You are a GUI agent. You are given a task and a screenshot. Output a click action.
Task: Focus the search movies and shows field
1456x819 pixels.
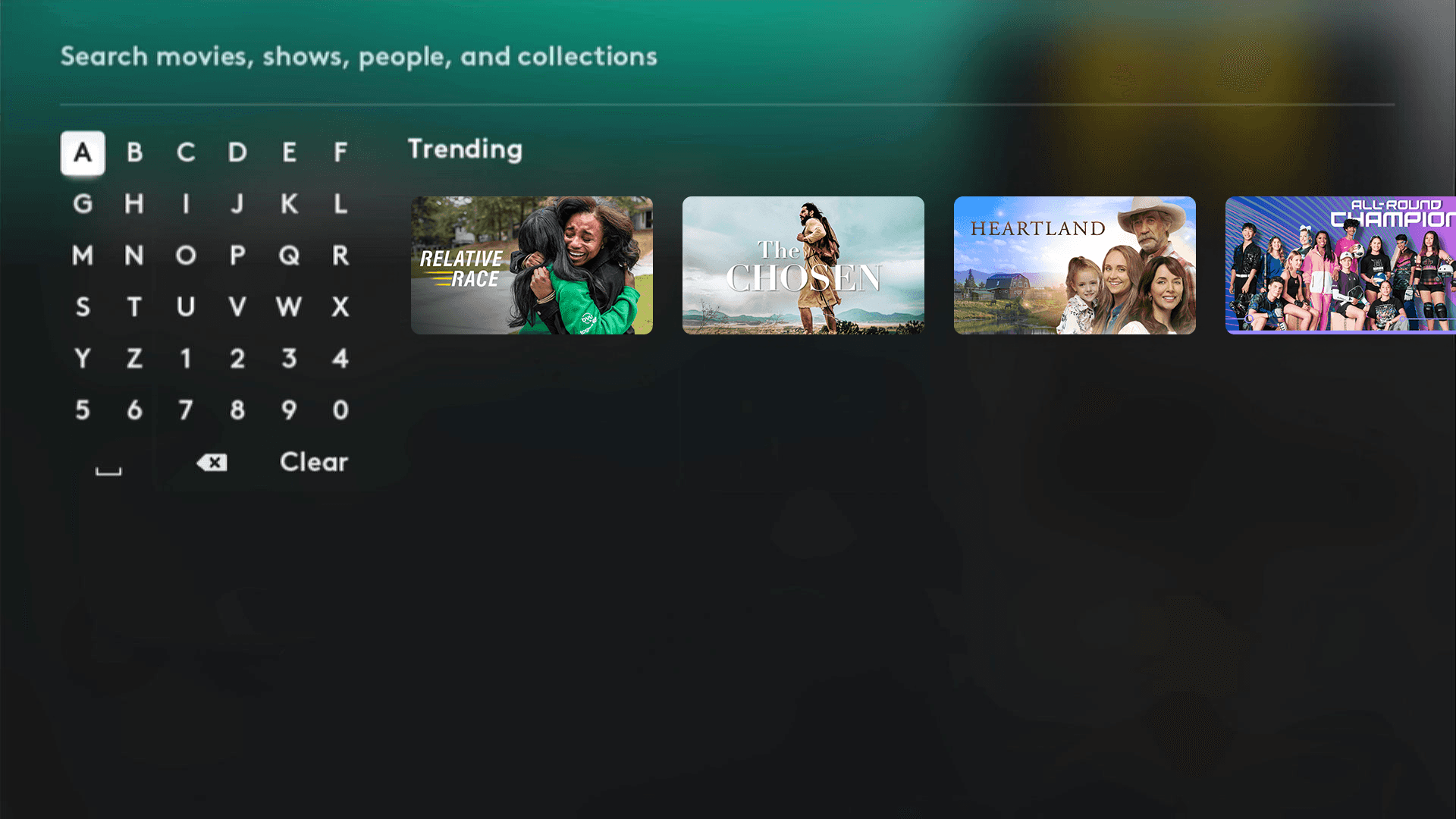pyautogui.click(x=727, y=57)
